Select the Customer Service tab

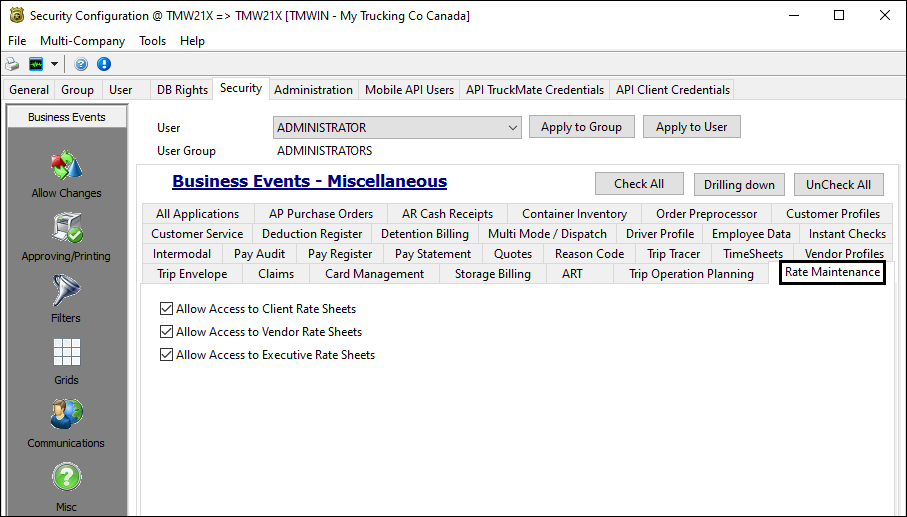[197, 234]
